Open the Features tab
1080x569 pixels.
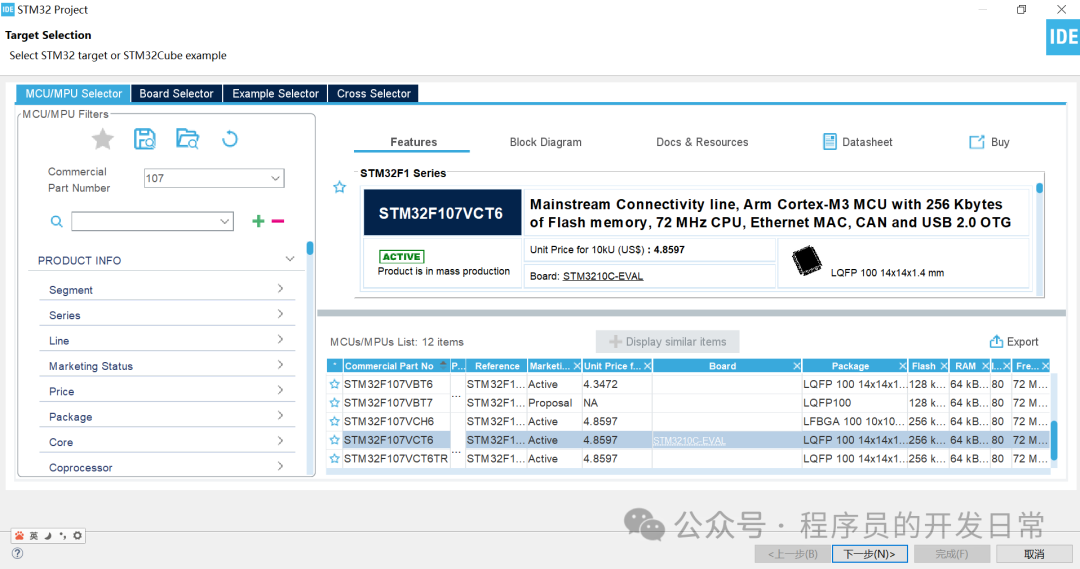tap(413, 142)
